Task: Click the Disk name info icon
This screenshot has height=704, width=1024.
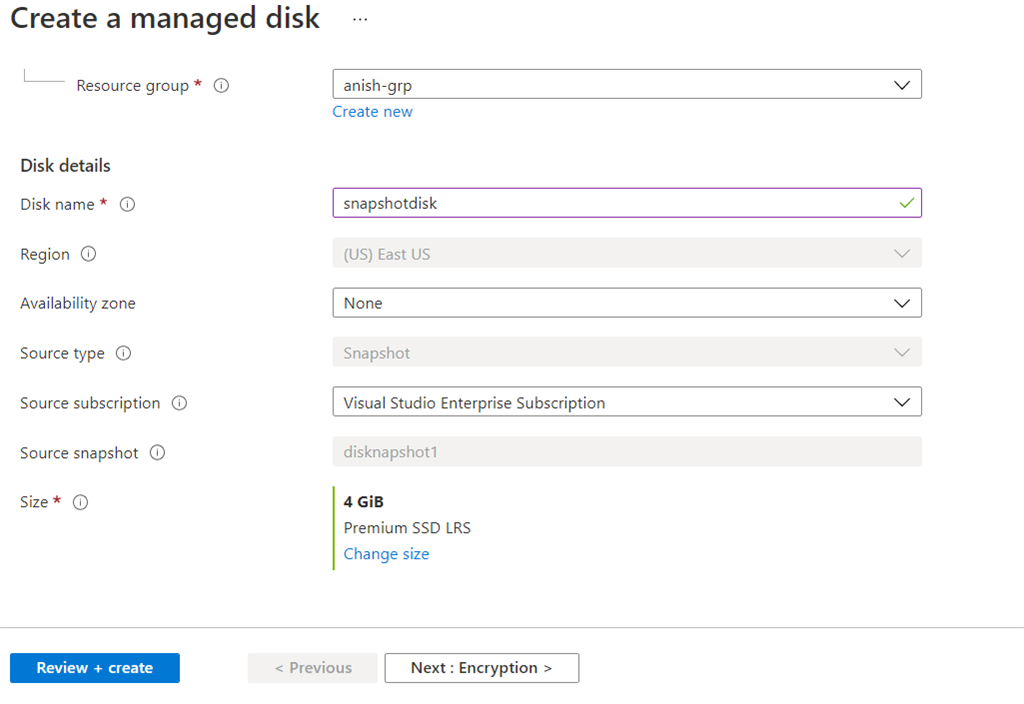Action: coord(127,204)
